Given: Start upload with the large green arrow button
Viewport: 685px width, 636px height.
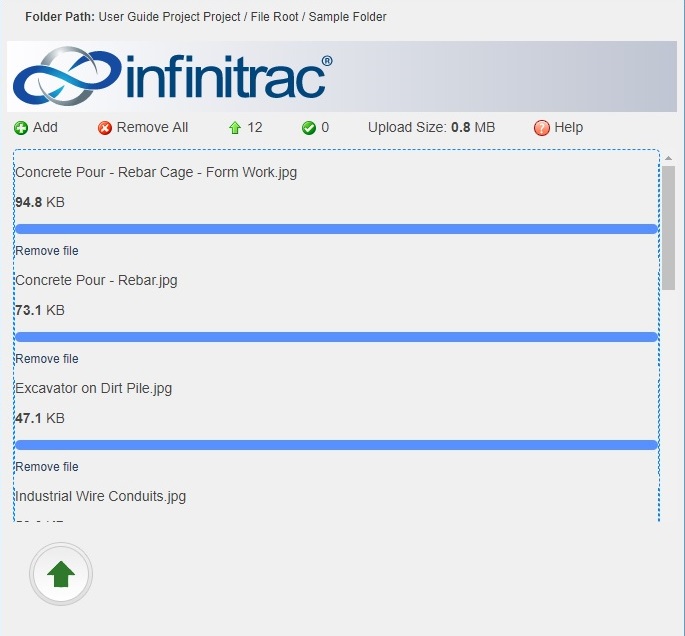Looking at the screenshot, I should point(61,574).
